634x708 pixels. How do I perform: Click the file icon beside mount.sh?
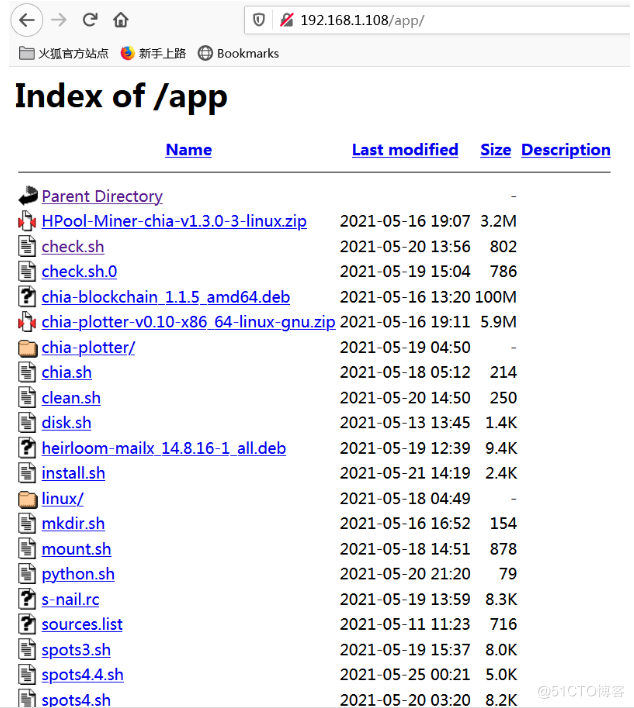(x=27, y=549)
